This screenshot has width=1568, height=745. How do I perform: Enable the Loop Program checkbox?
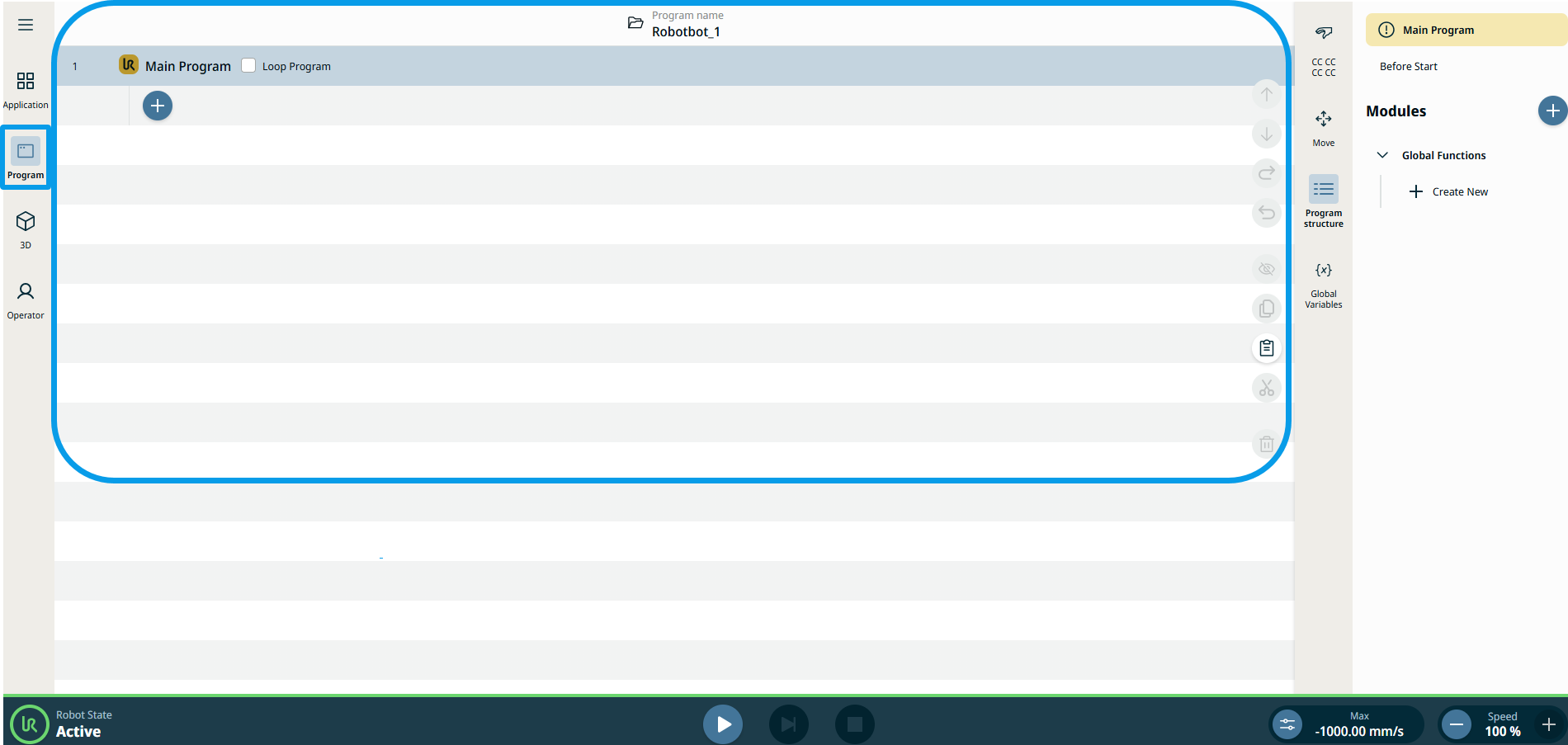[248, 66]
